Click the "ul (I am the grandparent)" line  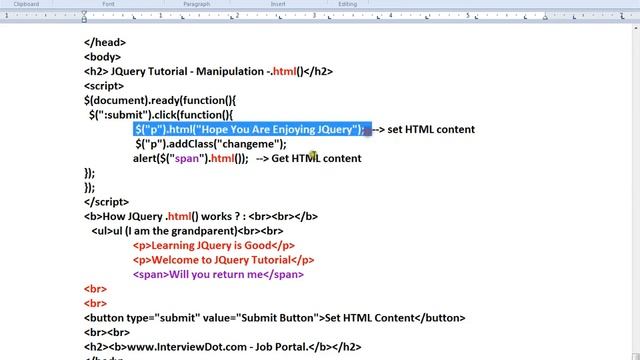(x=187, y=231)
